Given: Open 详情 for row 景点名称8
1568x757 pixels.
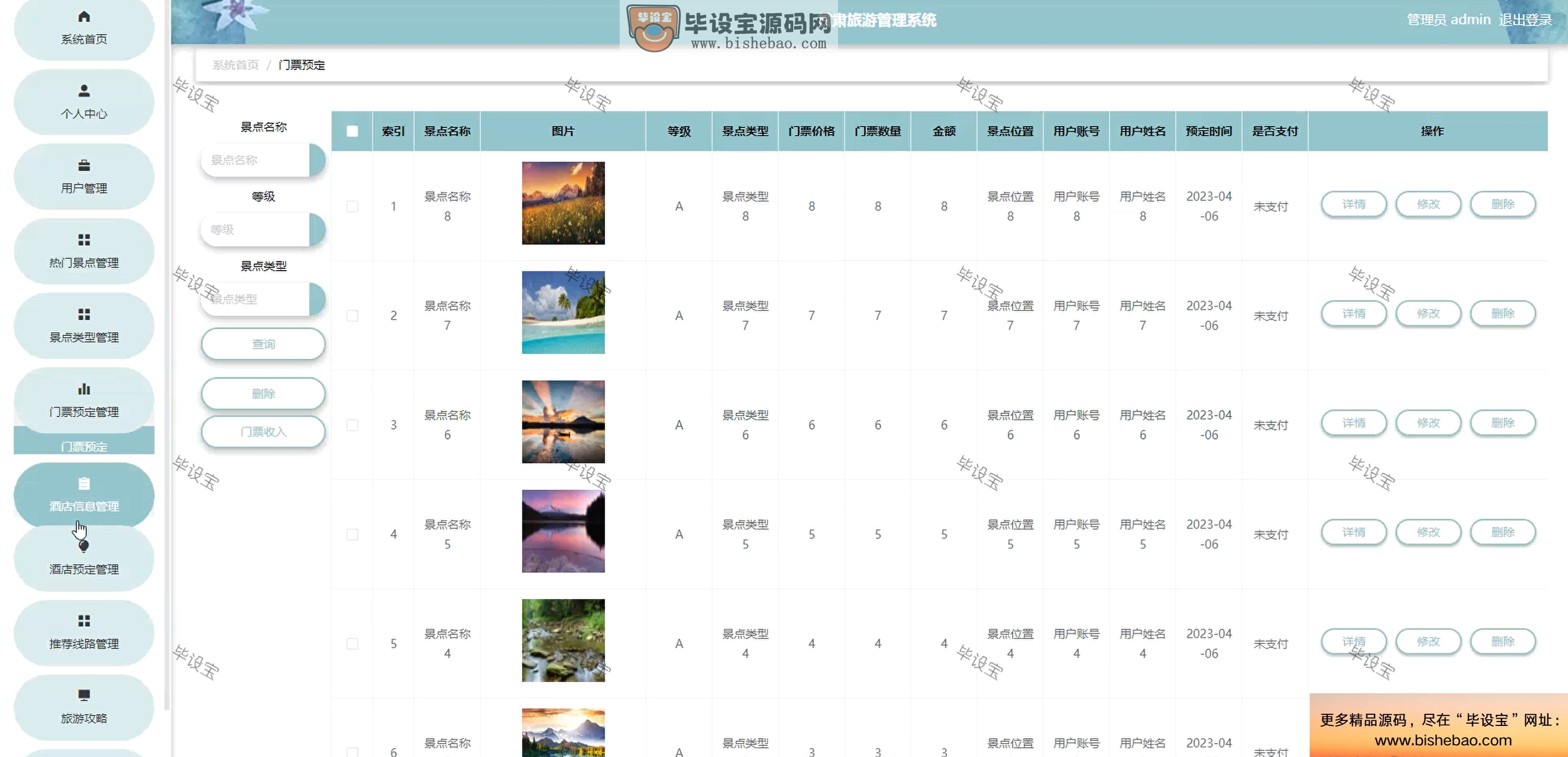Looking at the screenshot, I should 1354,204.
